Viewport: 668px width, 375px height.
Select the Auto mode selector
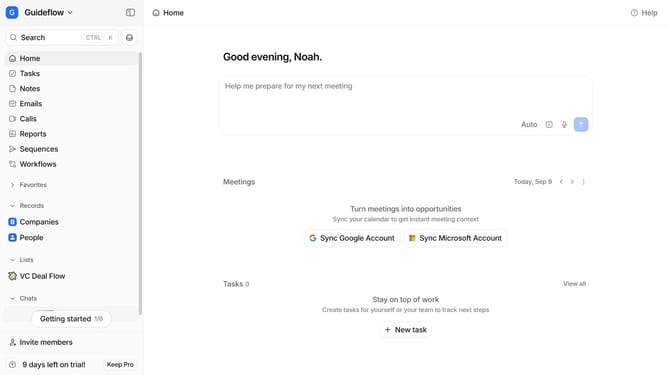coord(529,124)
